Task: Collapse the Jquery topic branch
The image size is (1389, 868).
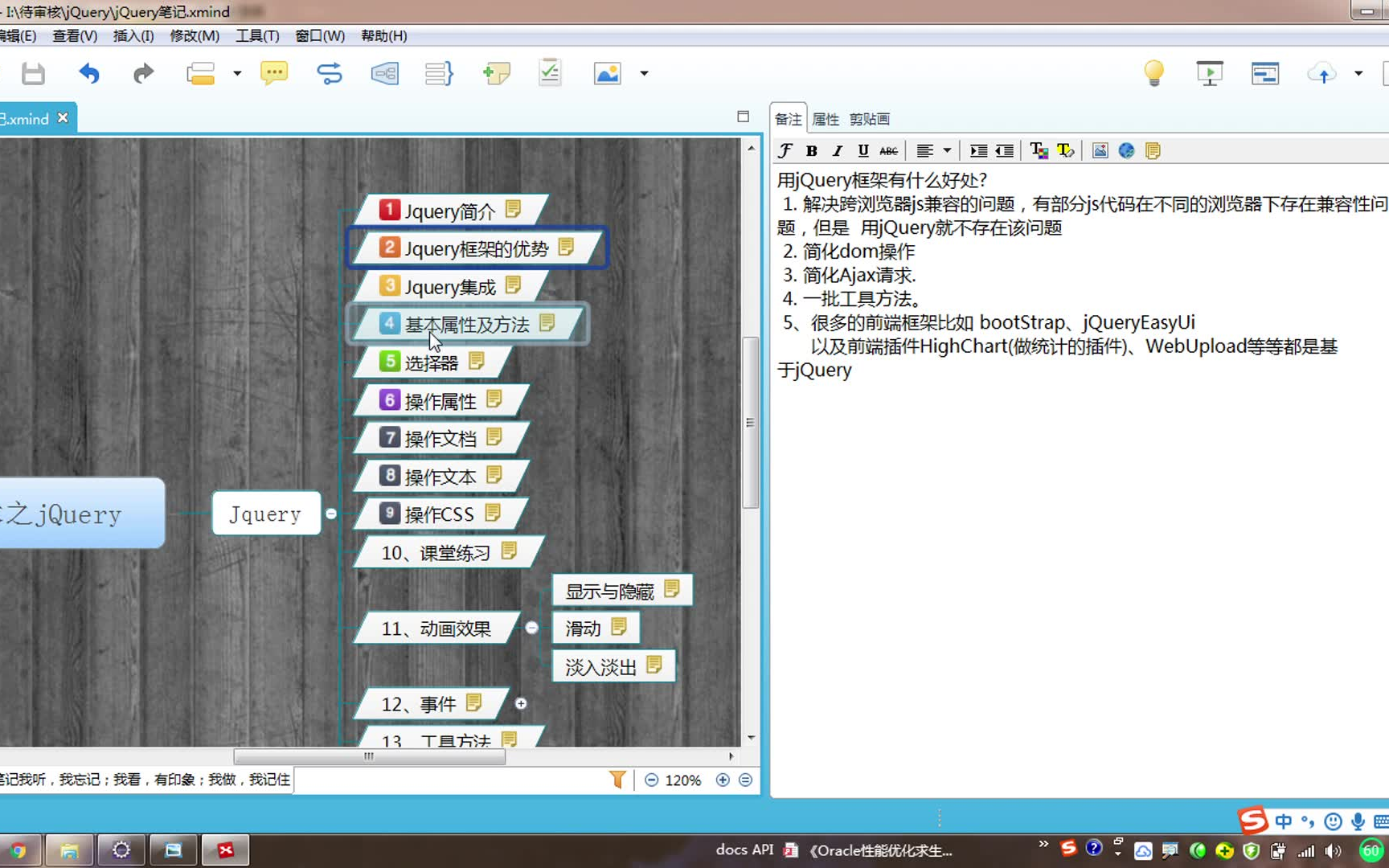Action: coord(332,513)
